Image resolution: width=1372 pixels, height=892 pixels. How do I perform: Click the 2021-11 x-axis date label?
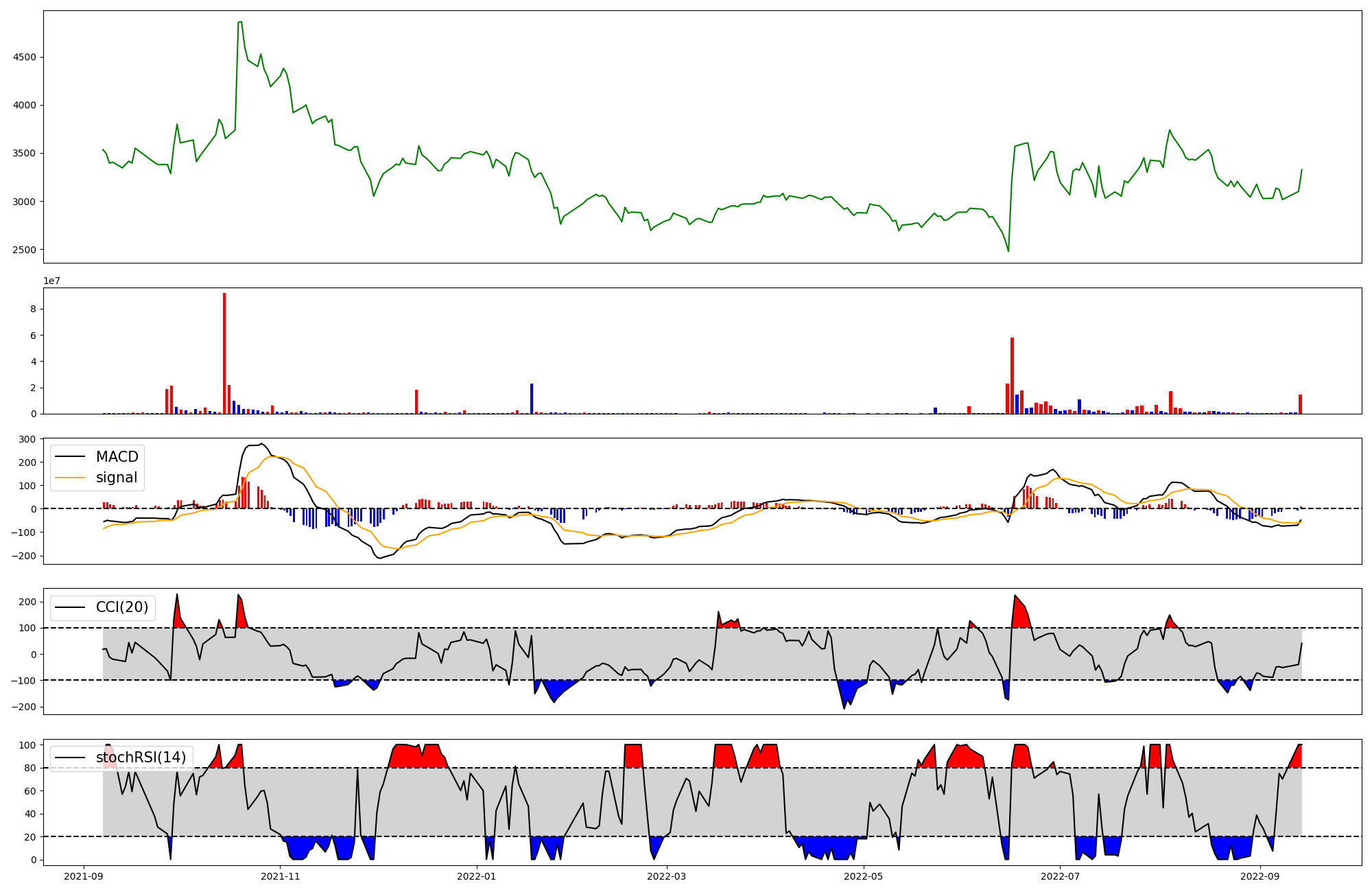(x=280, y=876)
